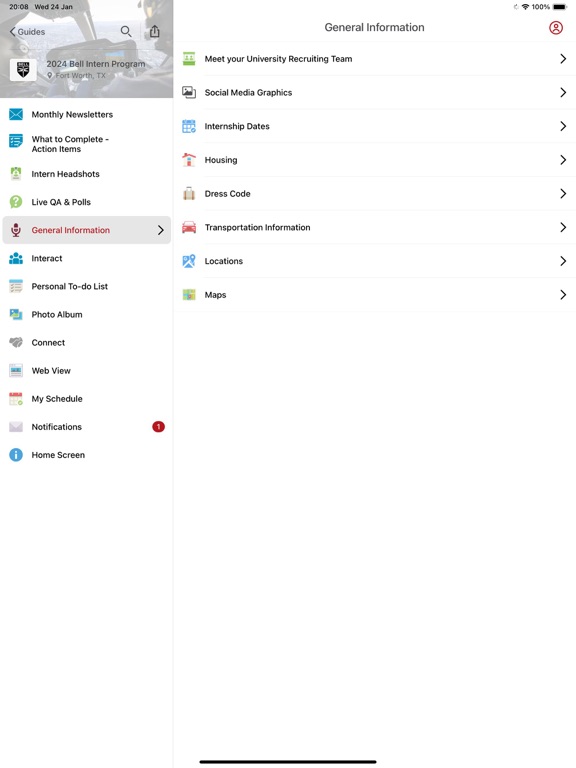Open the search magnifier icon
The width and height of the screenshot is (576, 768).
(126, 32)
